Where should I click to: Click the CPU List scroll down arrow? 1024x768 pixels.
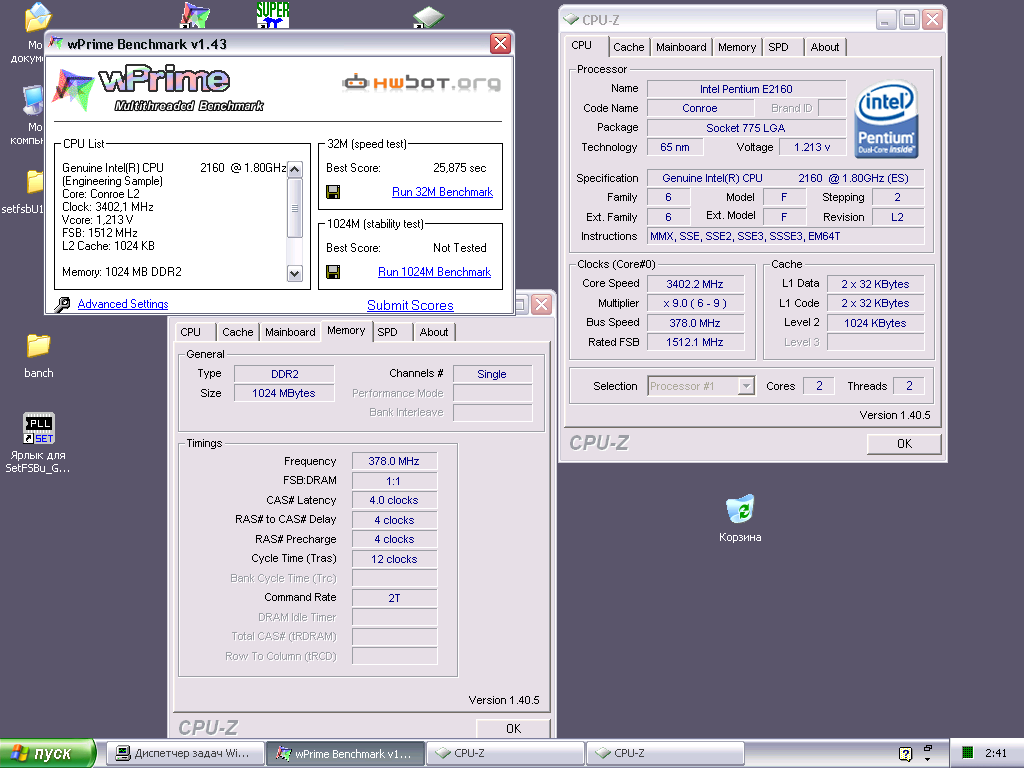pos(295,274)
